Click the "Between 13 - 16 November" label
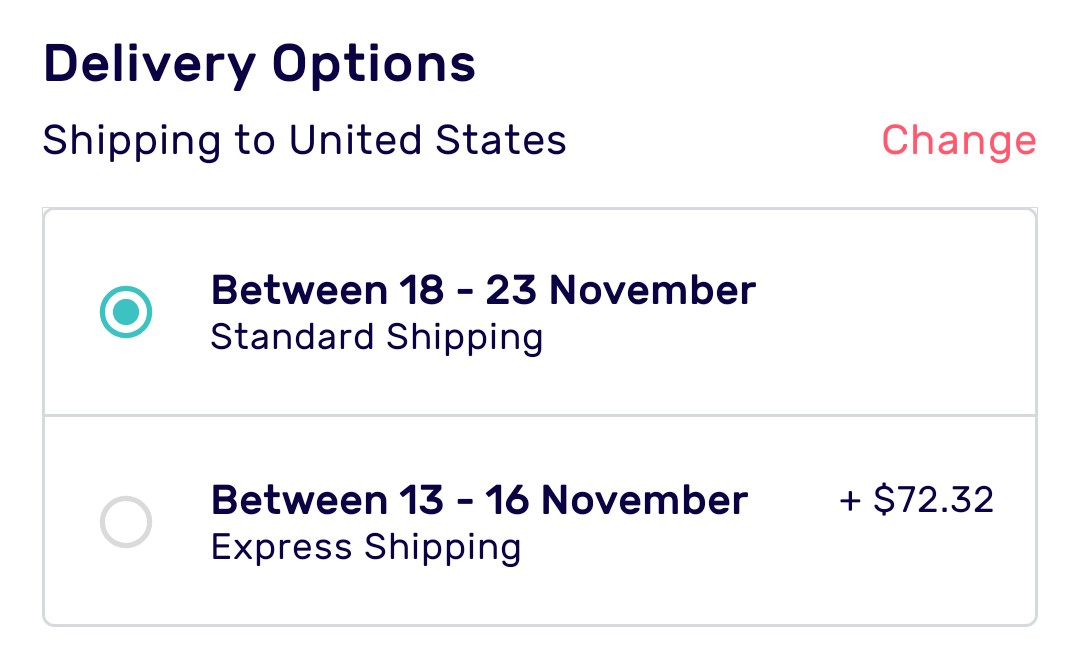The width and height of the screenshot is (1080, 667). [479, 500]
